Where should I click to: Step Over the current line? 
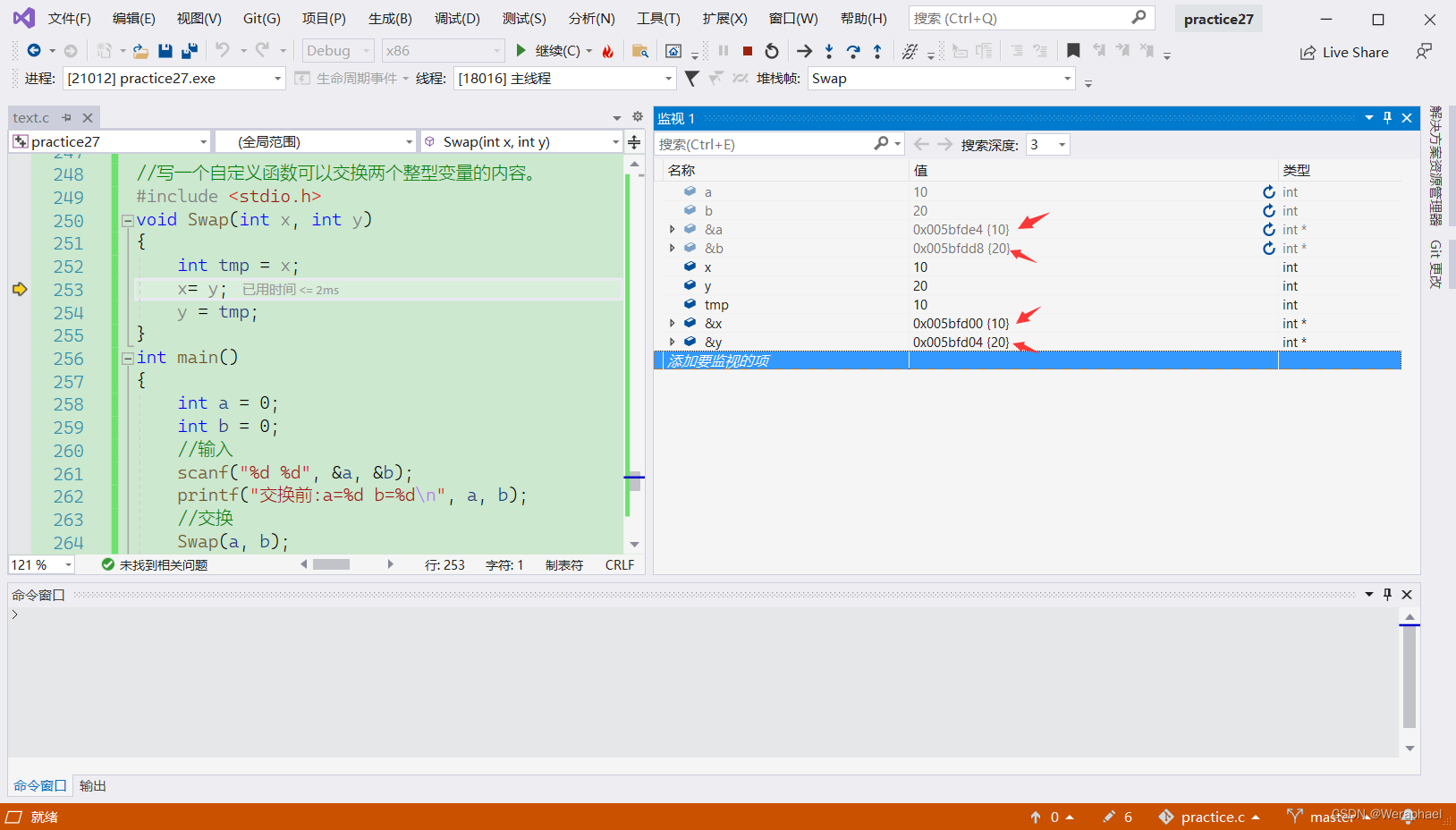point(853,51)
